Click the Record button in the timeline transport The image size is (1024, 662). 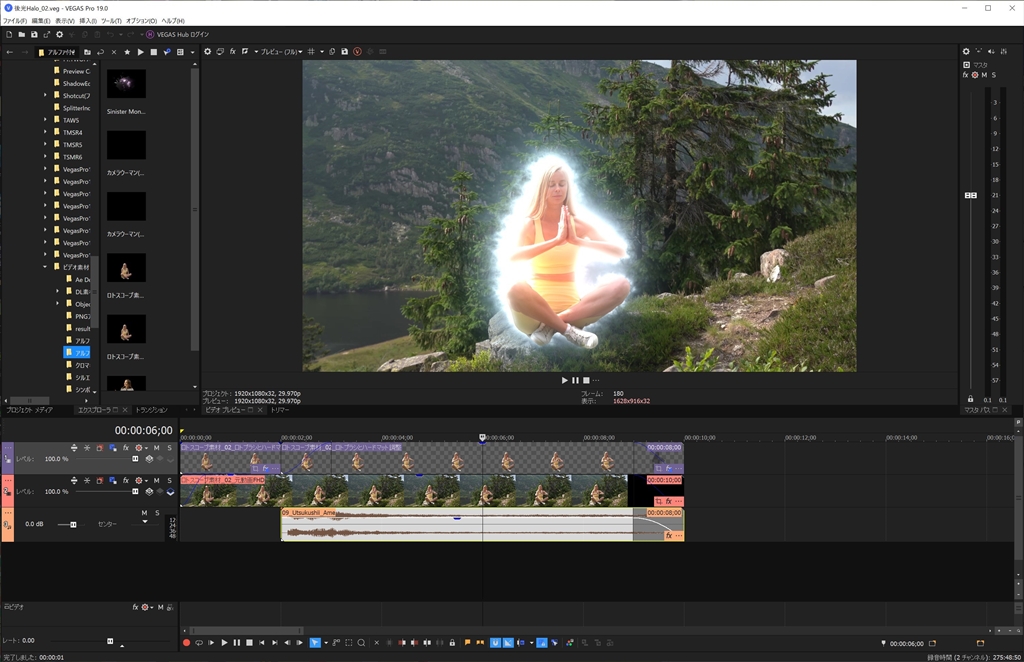pos(186,643)
